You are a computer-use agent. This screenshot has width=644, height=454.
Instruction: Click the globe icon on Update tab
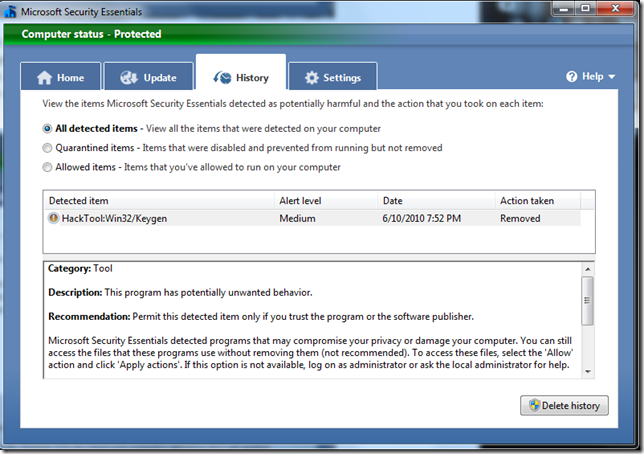[129, 77]
